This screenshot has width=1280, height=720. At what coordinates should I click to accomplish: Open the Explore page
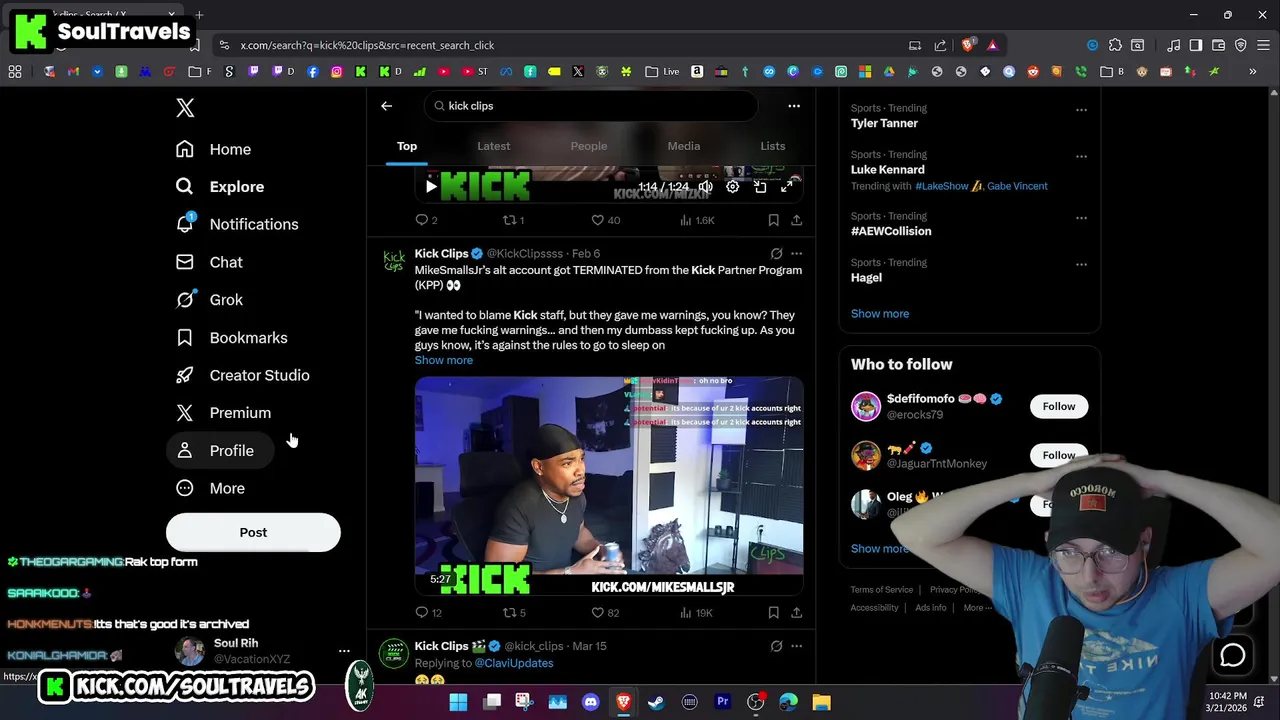tap(220, 187)
